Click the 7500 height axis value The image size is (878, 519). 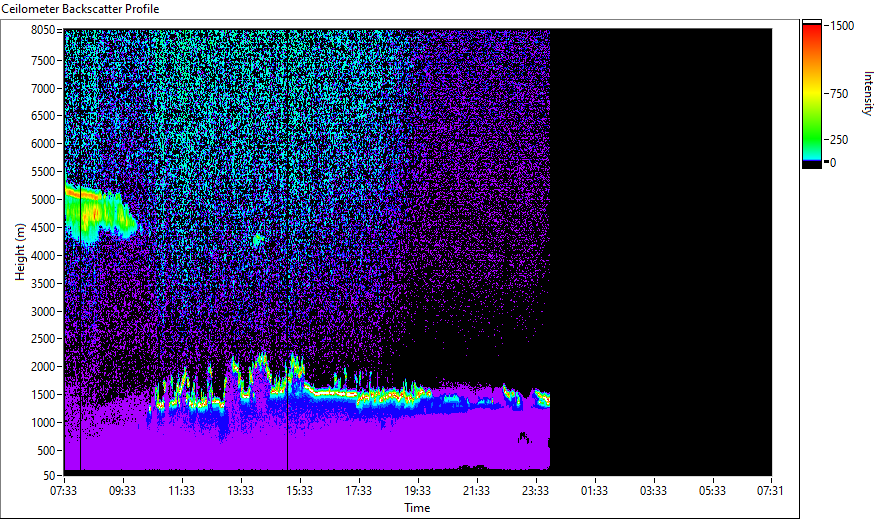pyautogui.click(x=43, y=60)
